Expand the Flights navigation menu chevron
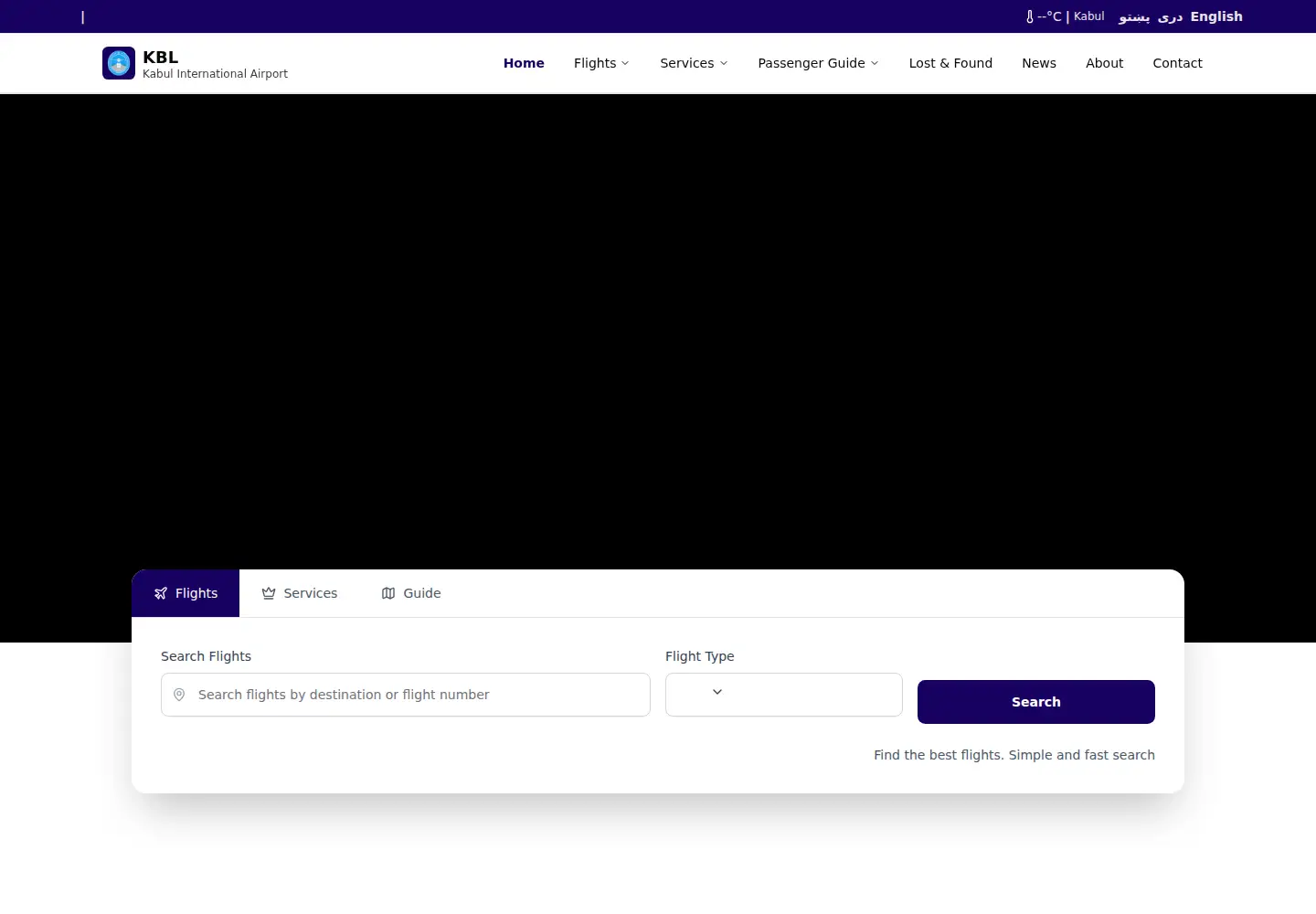 coord(625,63)
